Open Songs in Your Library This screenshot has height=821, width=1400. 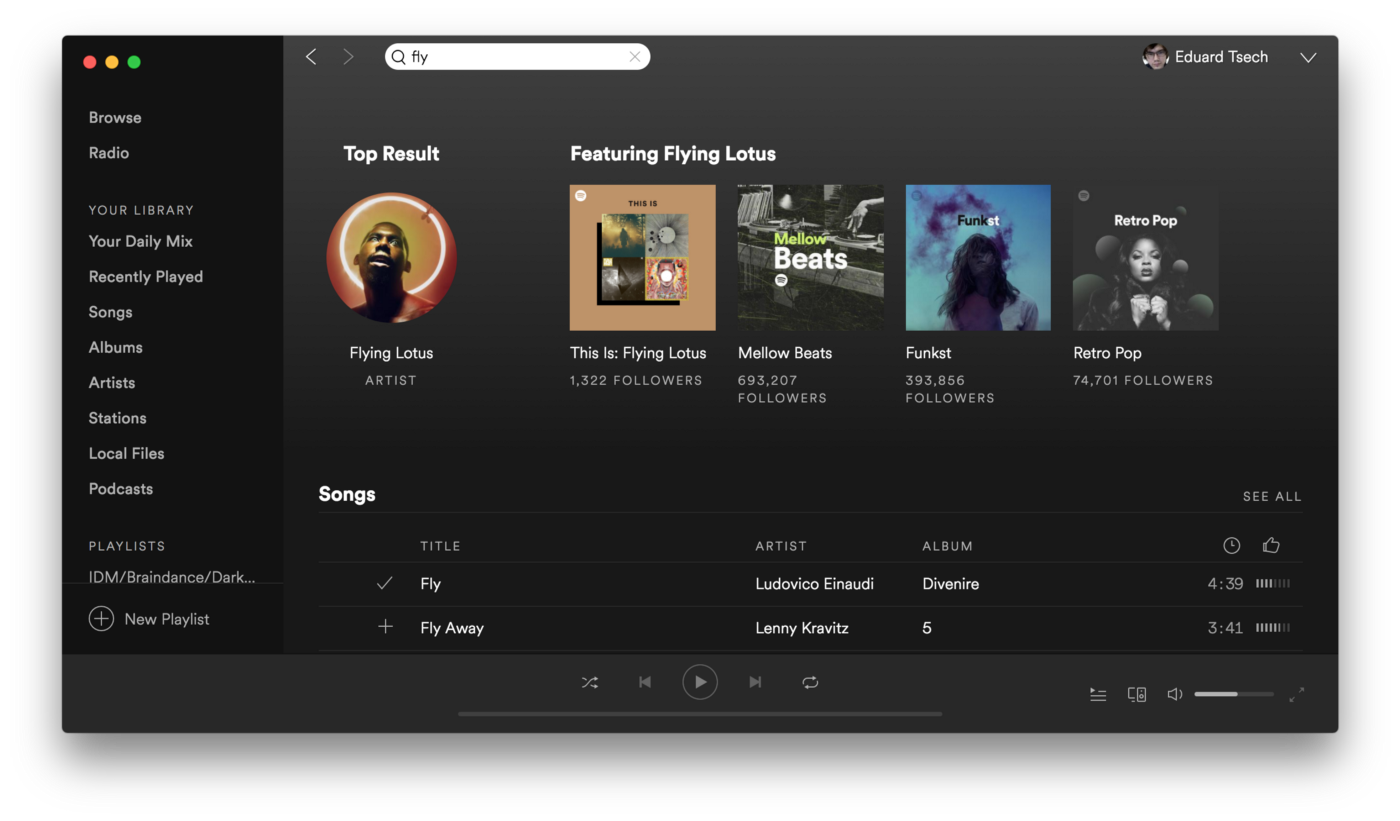[x=110, y=312]
